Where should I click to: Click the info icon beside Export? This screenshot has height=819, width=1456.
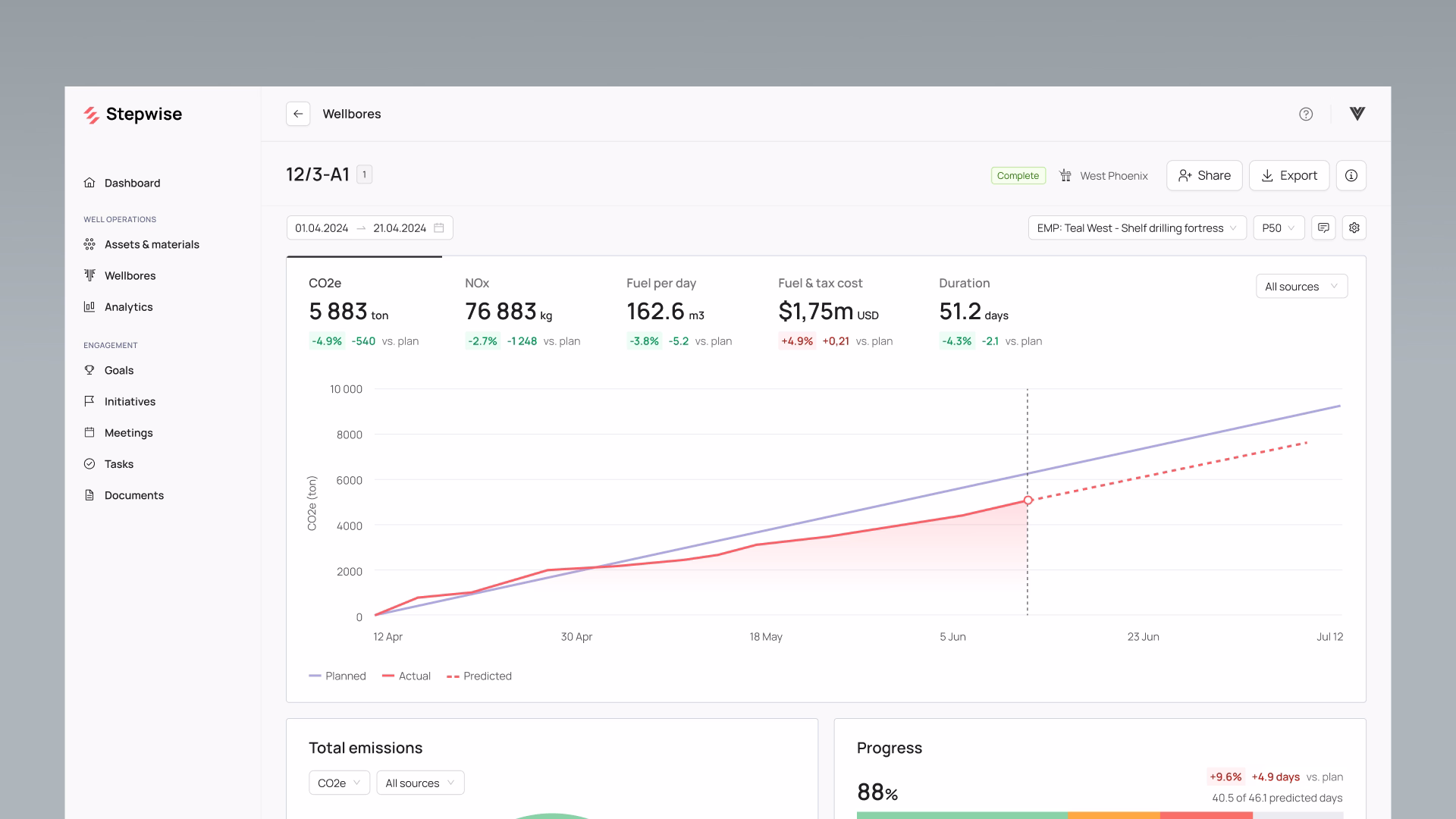coord(1351,175)
